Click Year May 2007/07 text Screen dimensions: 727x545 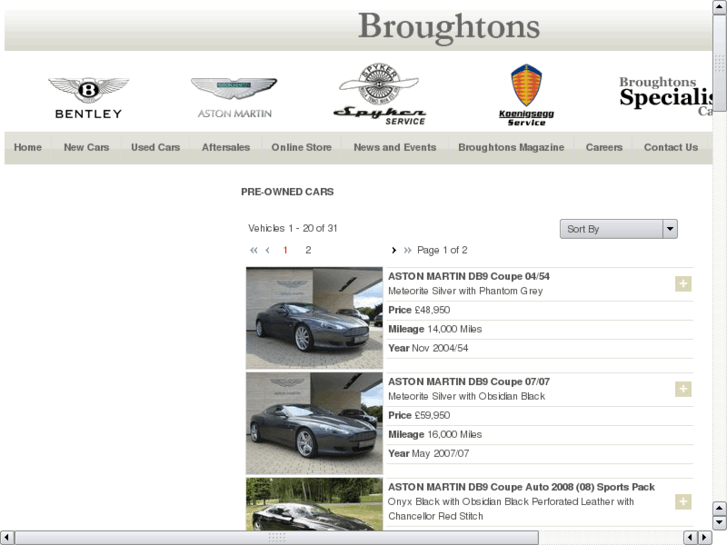pyautogui.click(x=428, y=454)
